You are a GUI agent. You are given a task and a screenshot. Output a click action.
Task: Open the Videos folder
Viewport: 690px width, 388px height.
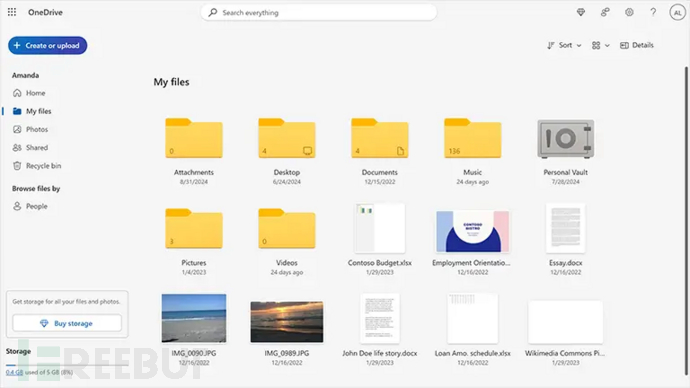click(x=287, y=228)
